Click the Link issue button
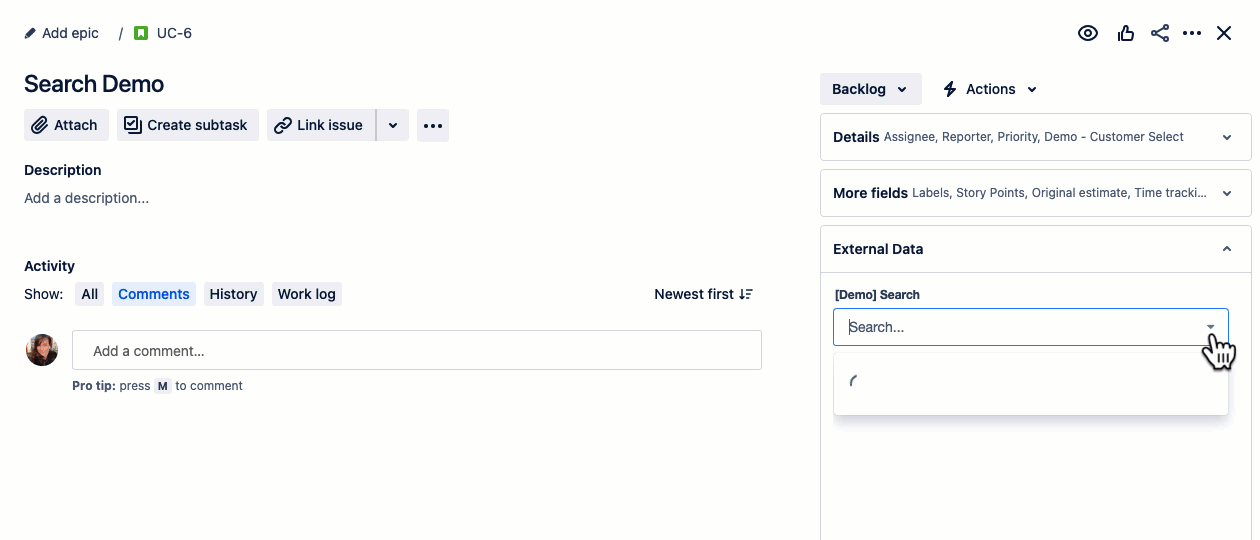 point(320,125)
